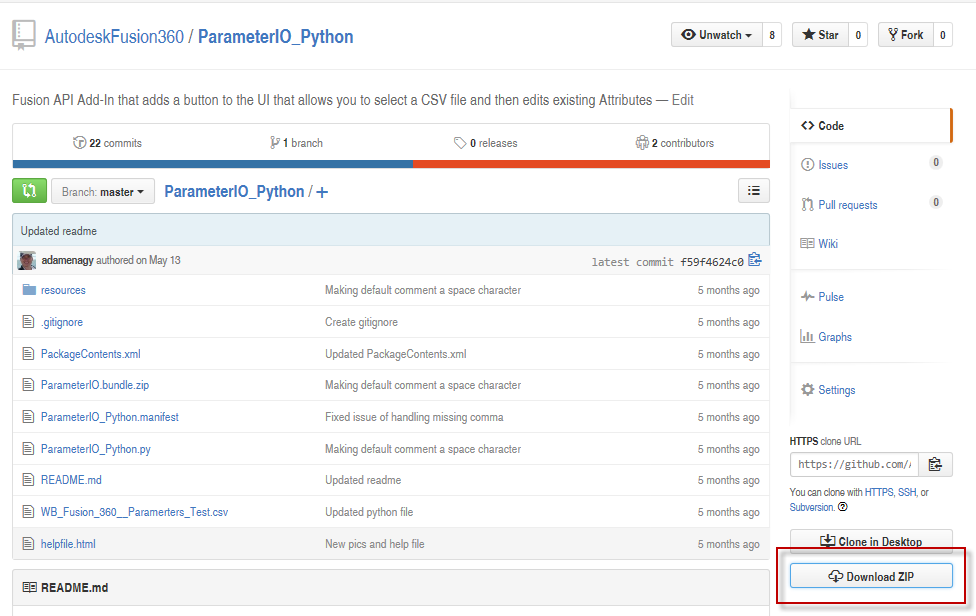This screenshot has height=616, width=976.
Task: Copy the HTTPS clone URL to clipboard
Action: point(935,464)
